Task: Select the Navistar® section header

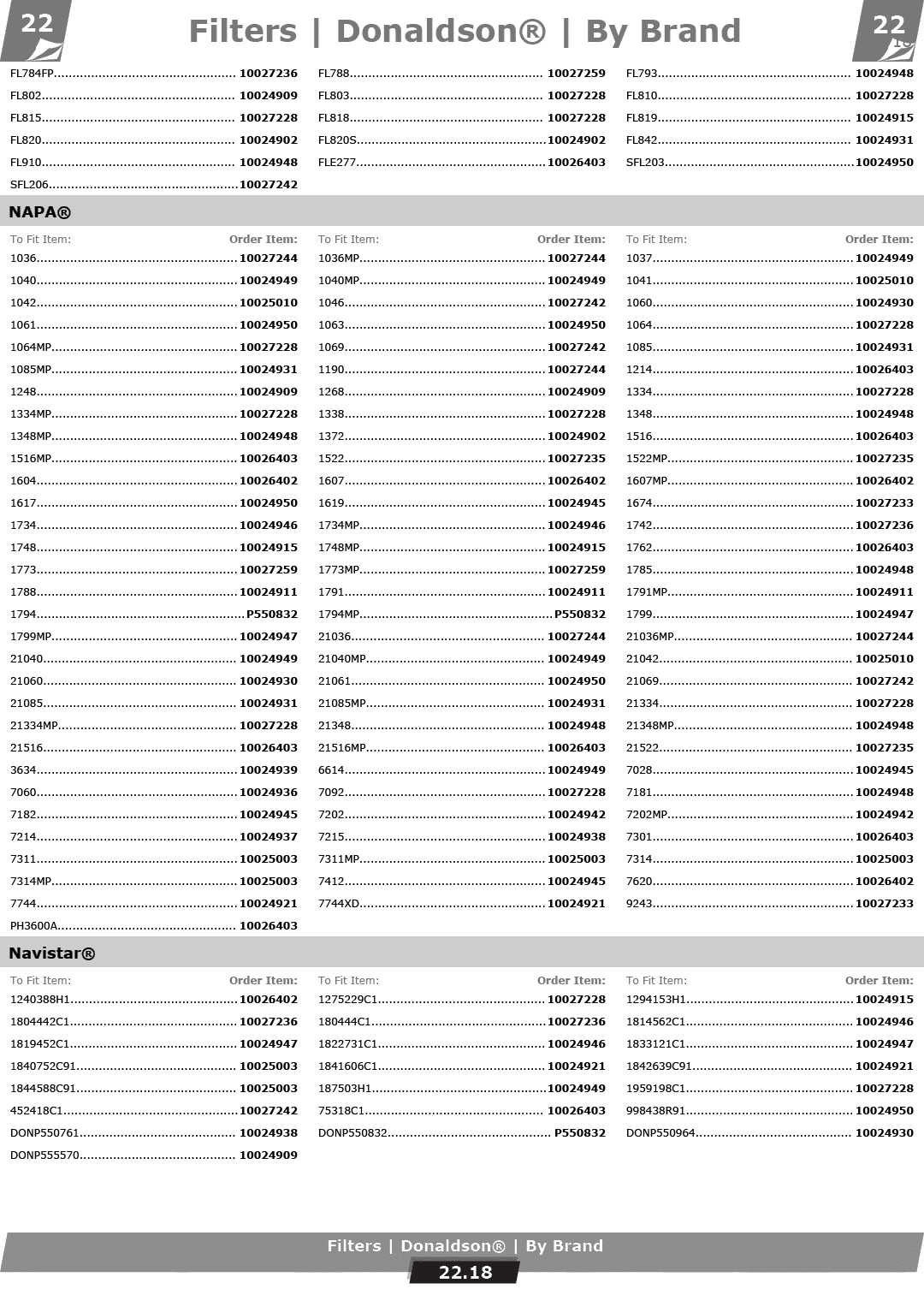Action: pyautogui.click(x=52, y=953)
